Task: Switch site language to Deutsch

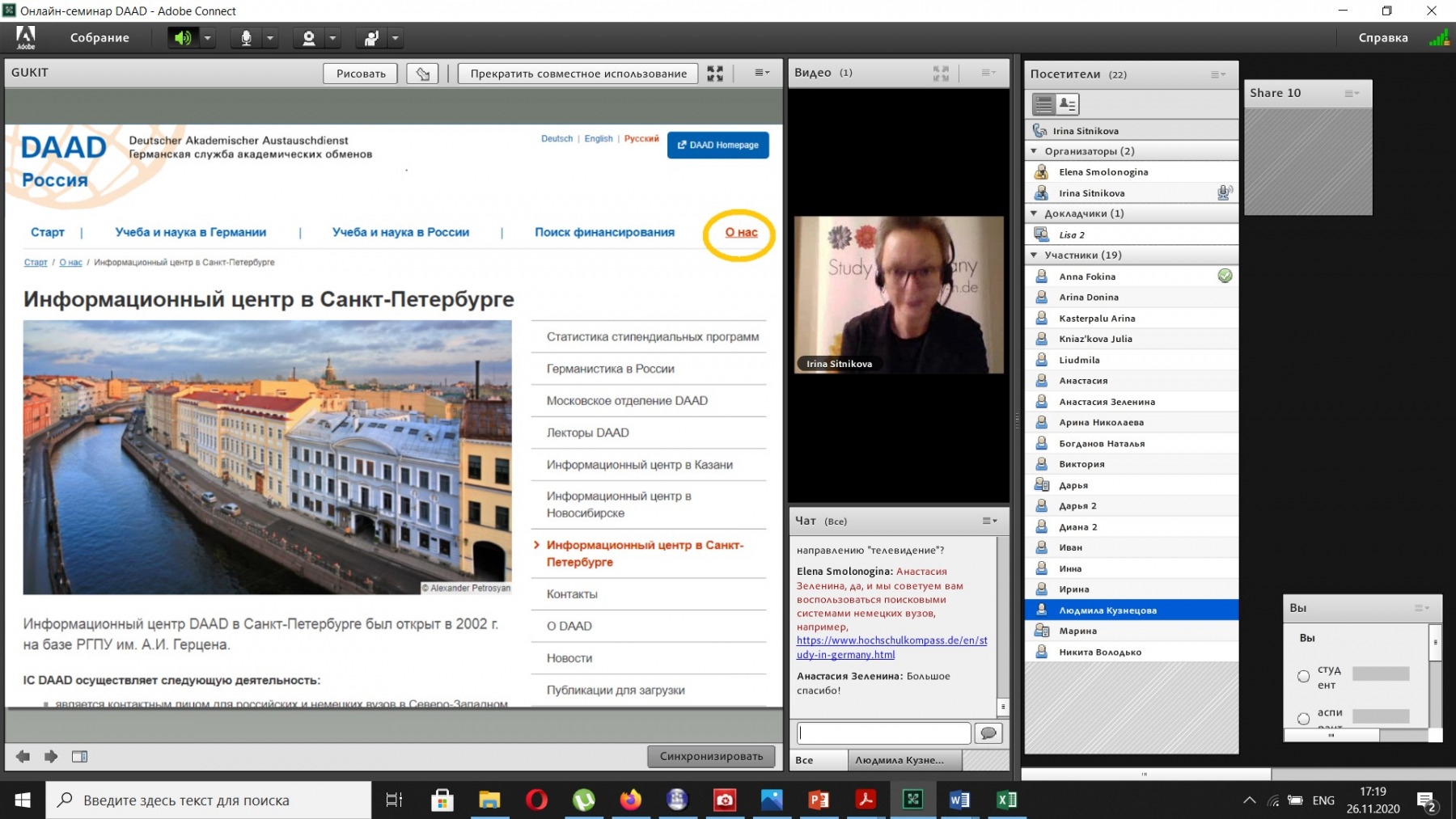Action: coord(557,139)
